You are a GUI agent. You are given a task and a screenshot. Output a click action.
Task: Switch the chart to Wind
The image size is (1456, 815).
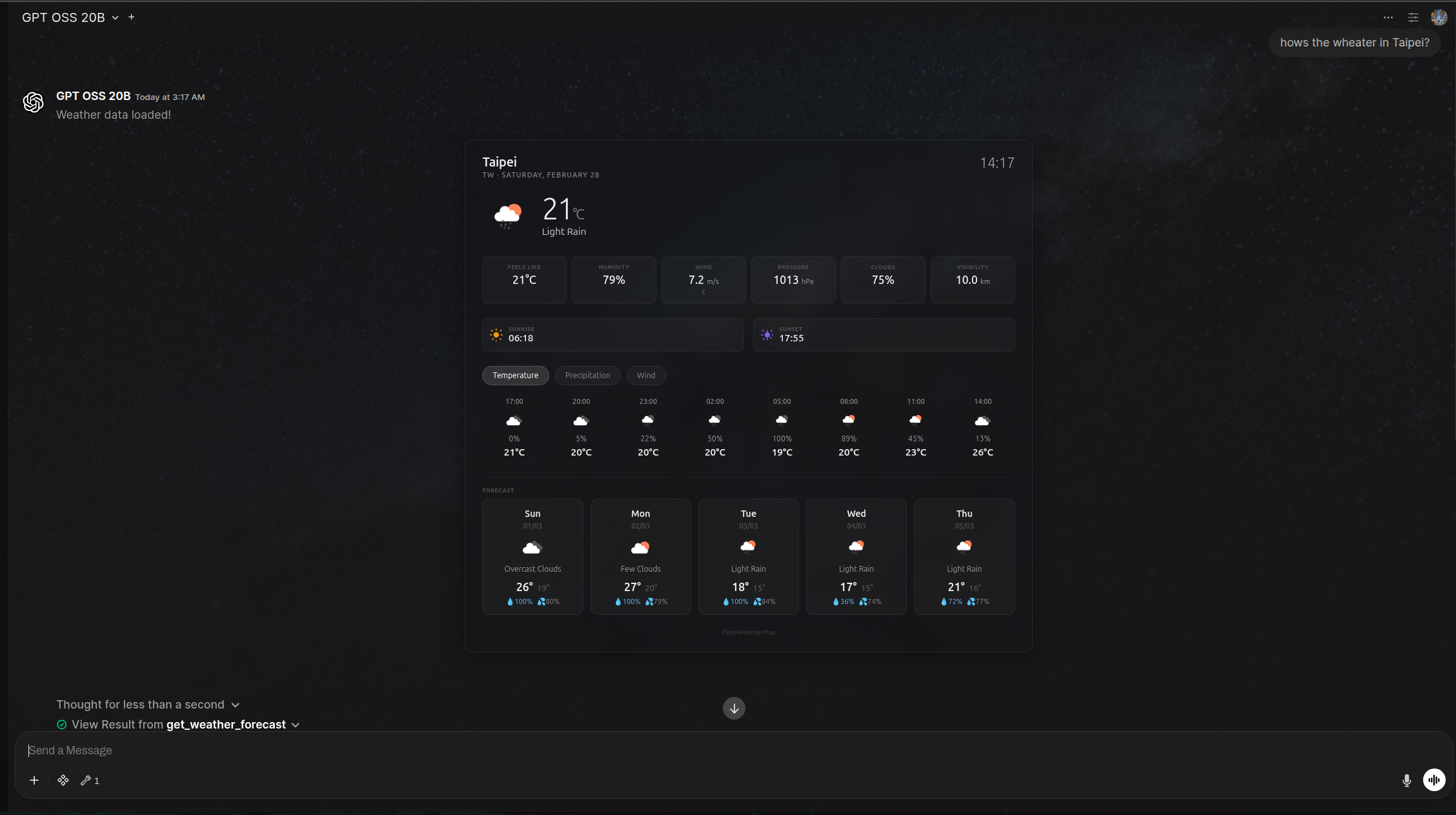646,375
